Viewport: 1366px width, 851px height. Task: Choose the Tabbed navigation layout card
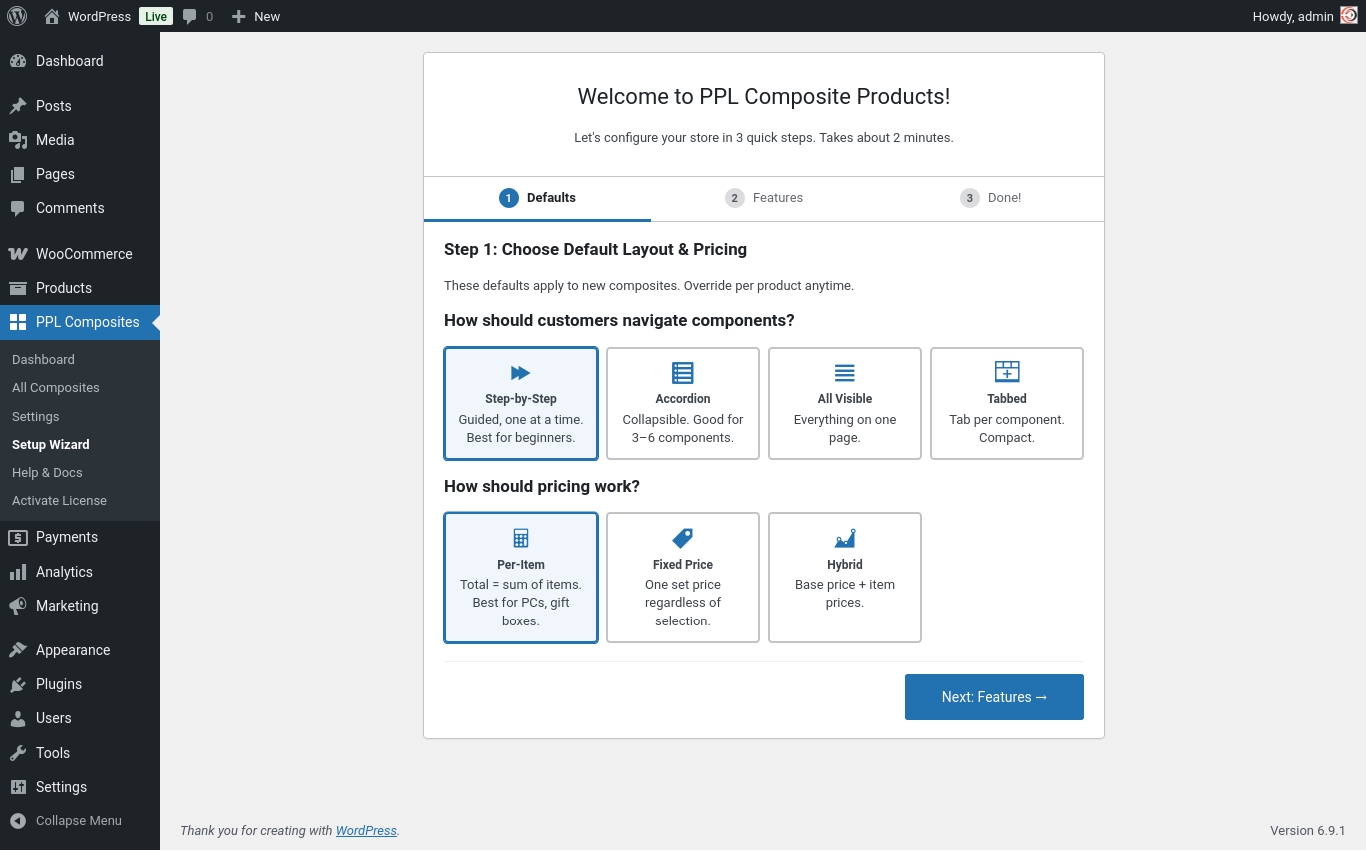pyautogui.click(x=1007, y=403)
